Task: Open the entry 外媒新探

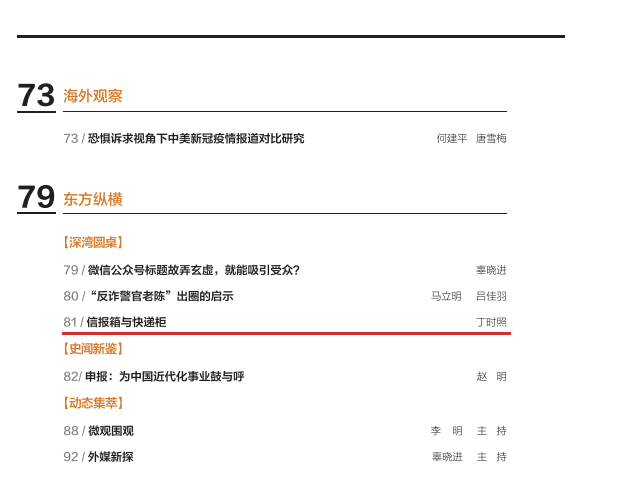Action: pyautogui.click(x=111, y=457)
